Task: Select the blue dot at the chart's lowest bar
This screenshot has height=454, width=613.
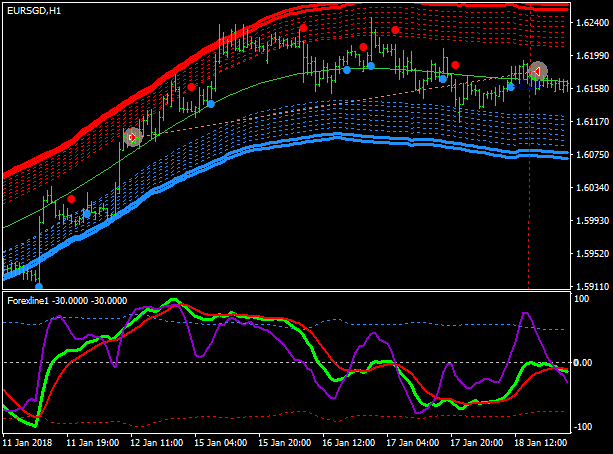Action: [x=39, y=286]
